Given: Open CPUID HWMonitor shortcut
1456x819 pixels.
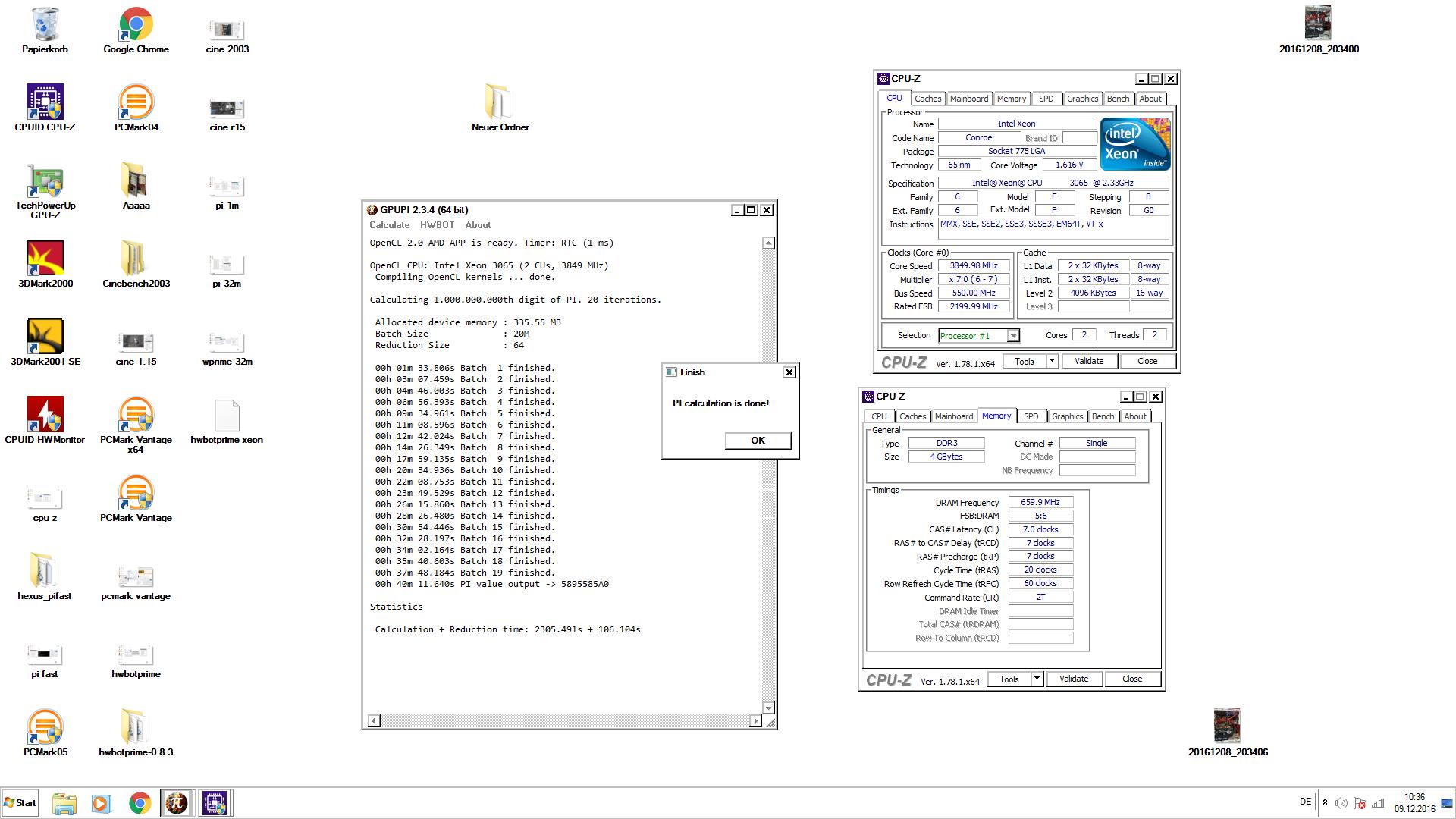Looking at the screenshot, I should pyautogui.click(x=45, y=421).
